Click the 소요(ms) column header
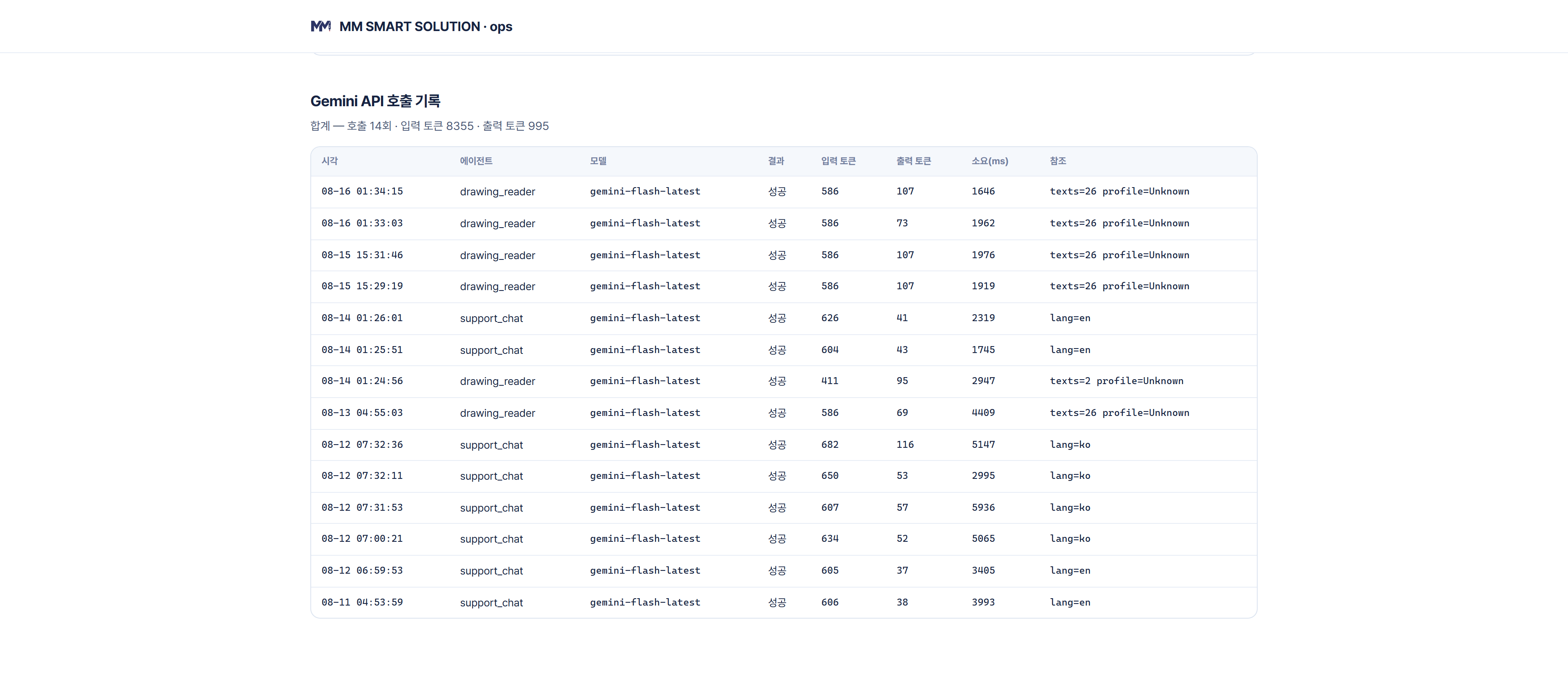Image resolution: width=1568 pixels, height=684 pixels. point(990,161)
